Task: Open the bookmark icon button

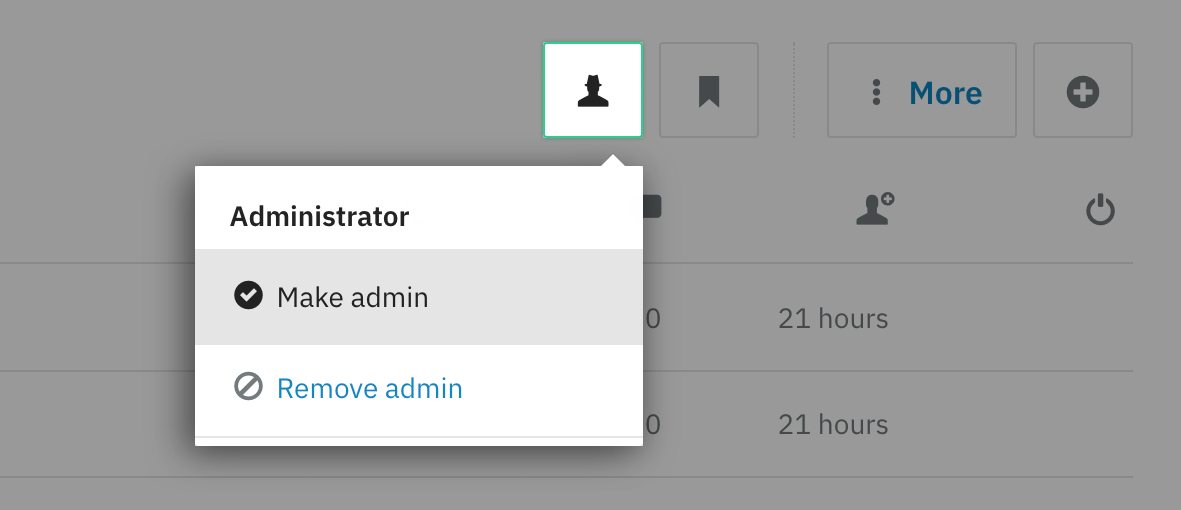Action: 709,90
